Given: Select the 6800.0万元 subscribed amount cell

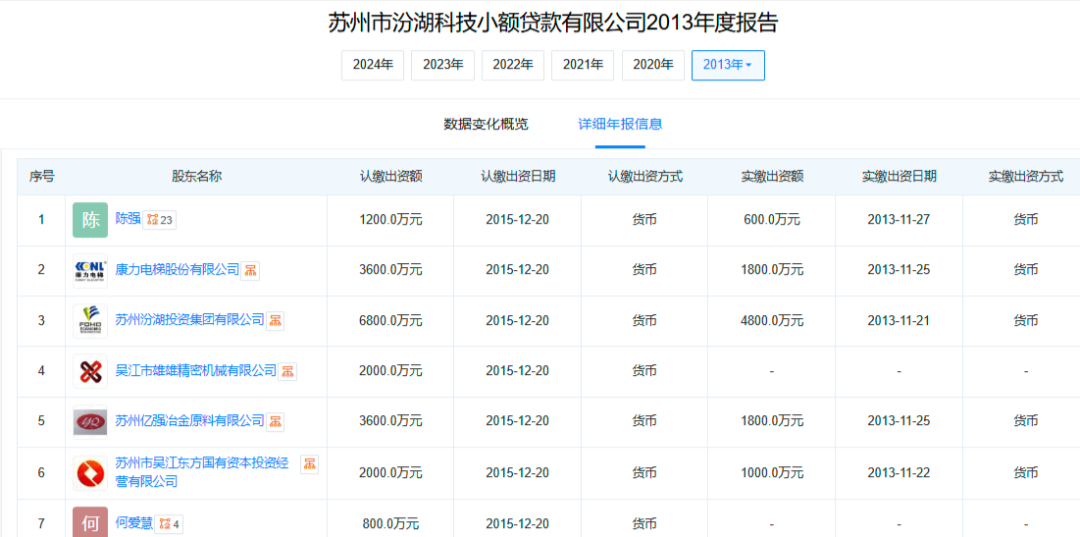Looking at the screenshot, I should pyautogui.click(x=391, y=321).
